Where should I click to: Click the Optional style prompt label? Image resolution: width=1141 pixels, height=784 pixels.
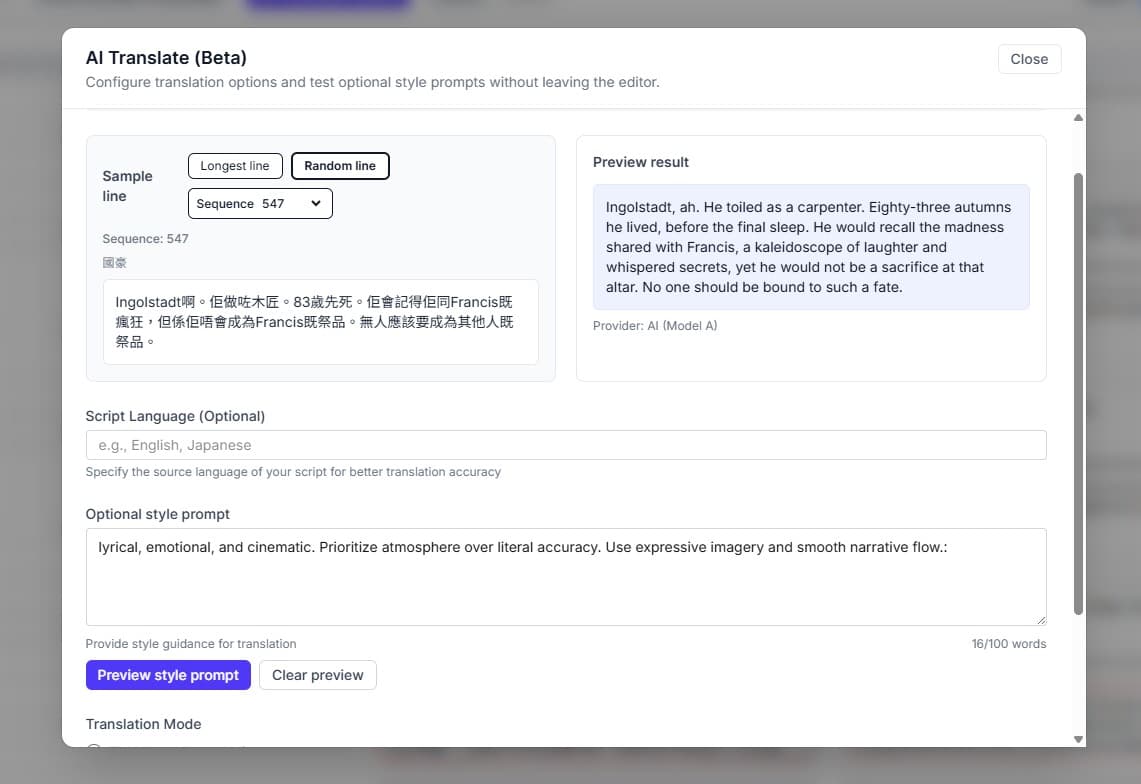(x=157, y=514)
